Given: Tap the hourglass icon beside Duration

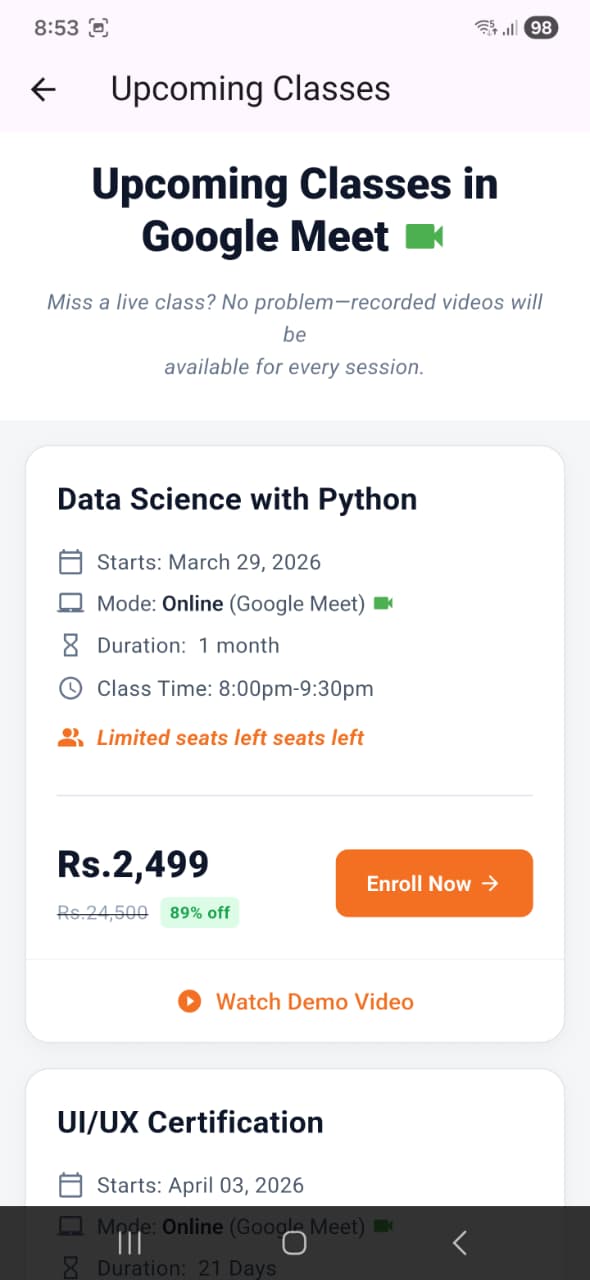Looking at the screenshot, I should 70,645.
